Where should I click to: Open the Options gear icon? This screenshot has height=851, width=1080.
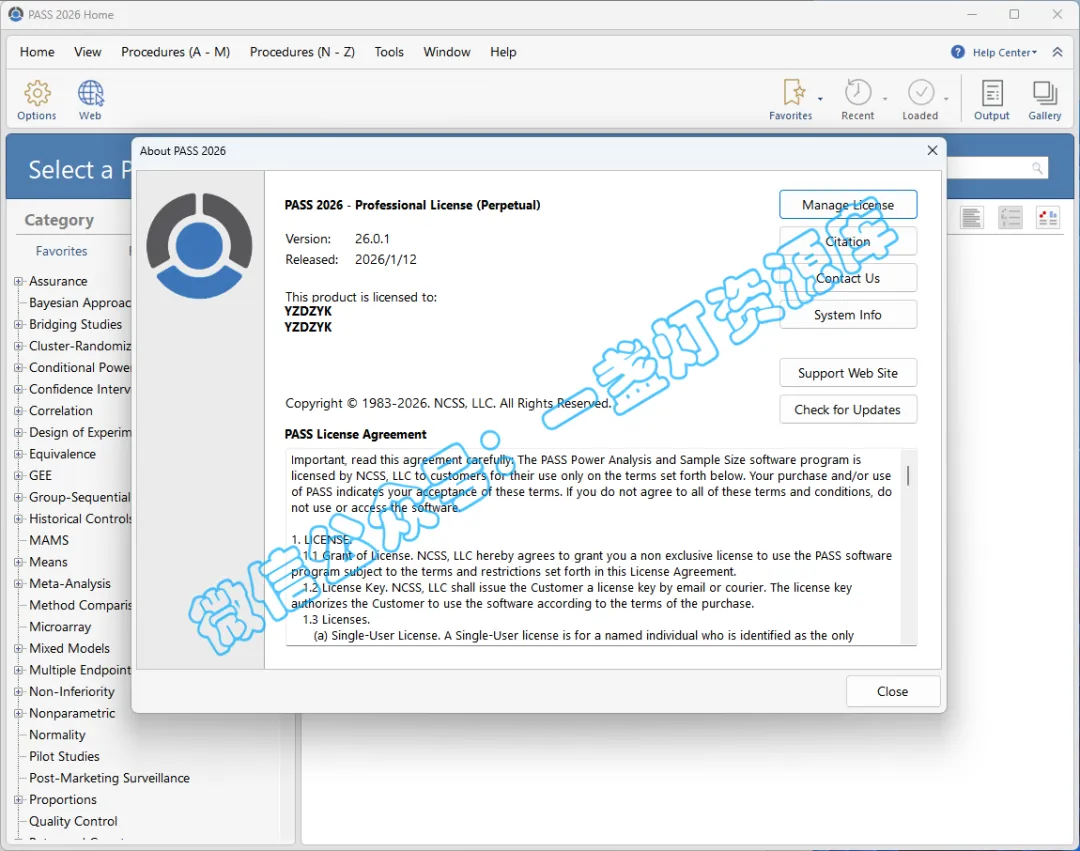click(x=37, y=93)
